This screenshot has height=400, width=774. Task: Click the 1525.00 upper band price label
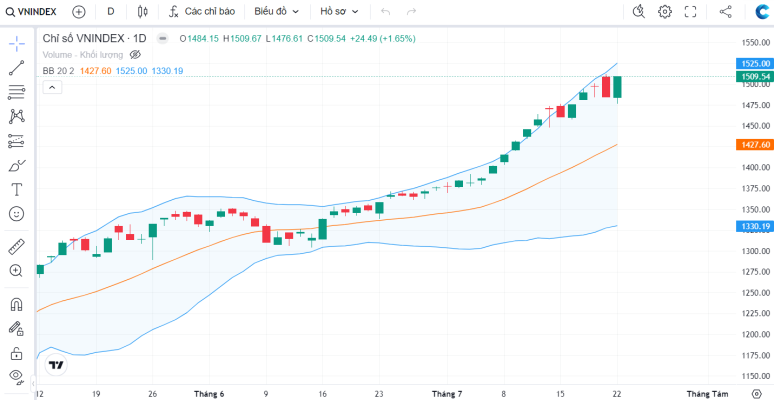click(754, 63)
